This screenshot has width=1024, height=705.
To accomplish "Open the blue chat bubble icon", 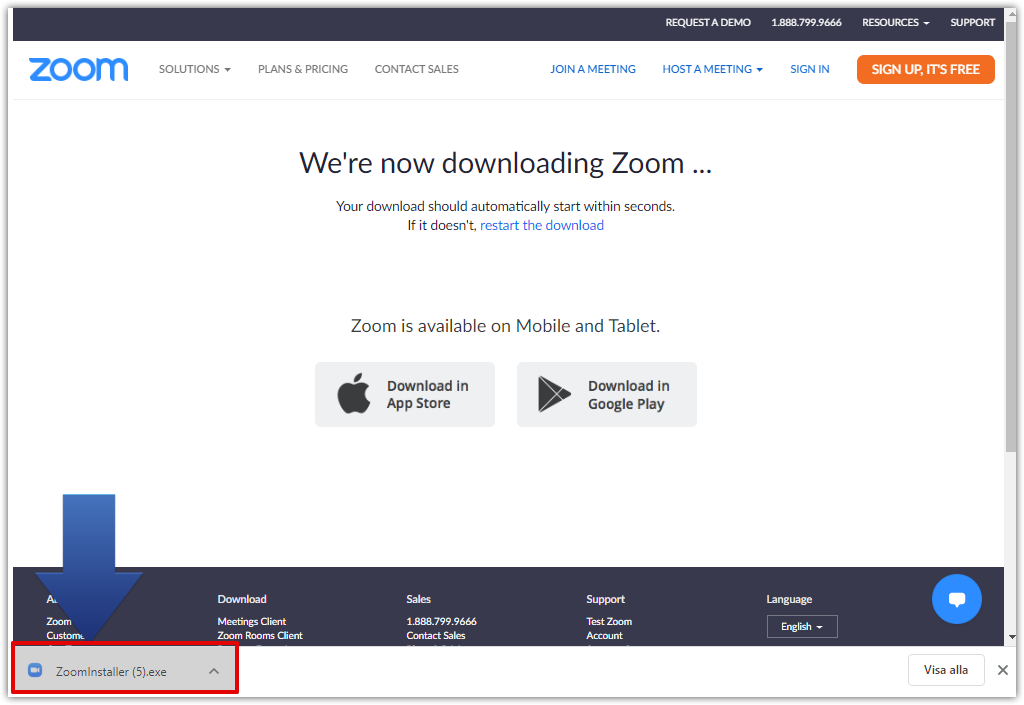I will pos(957,599).
